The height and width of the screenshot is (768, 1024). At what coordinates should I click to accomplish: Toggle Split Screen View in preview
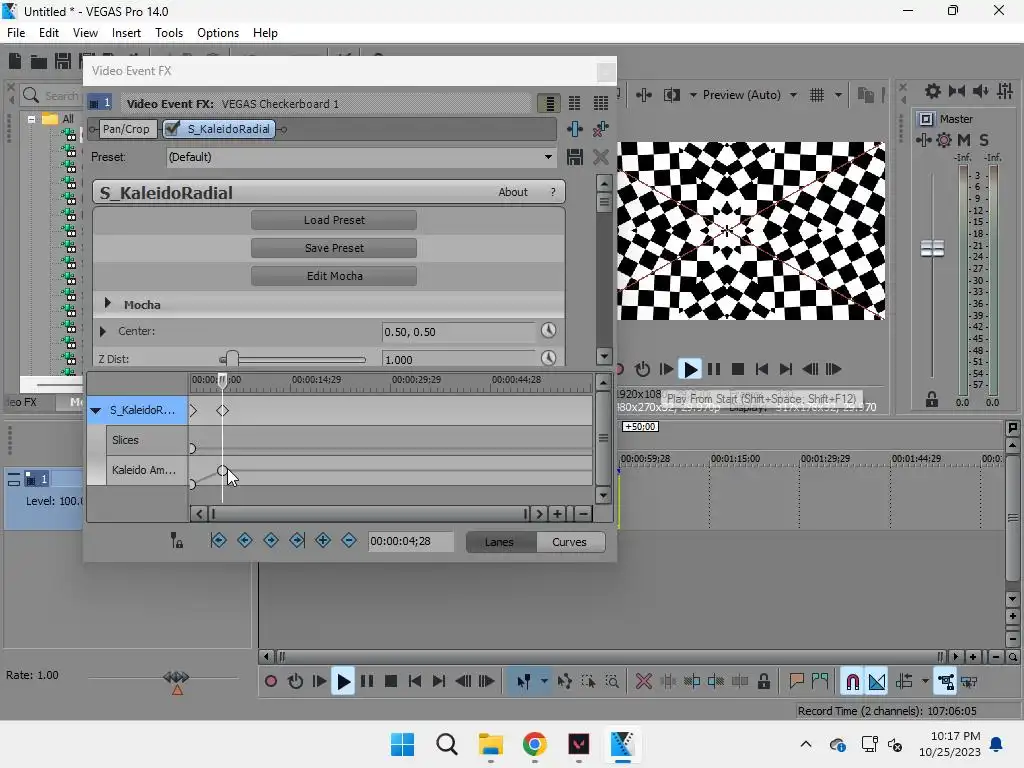coord(672,95)
